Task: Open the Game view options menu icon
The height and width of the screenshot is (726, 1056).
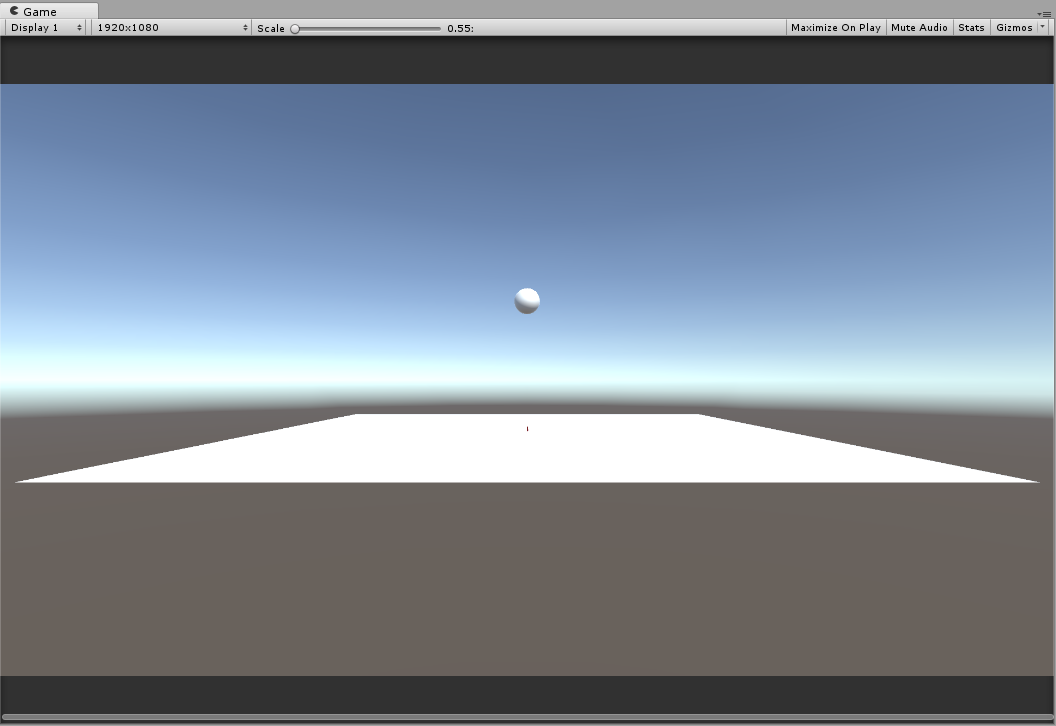Action: pyautogui.click(x=1049, y=14)
